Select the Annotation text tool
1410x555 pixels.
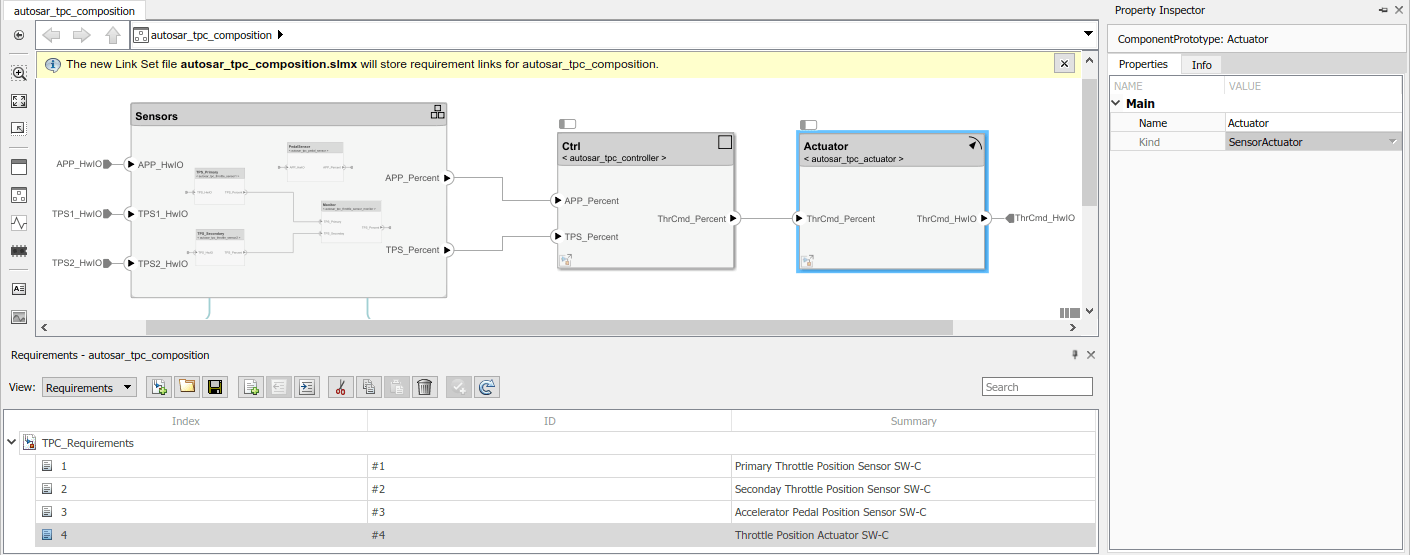19,289
